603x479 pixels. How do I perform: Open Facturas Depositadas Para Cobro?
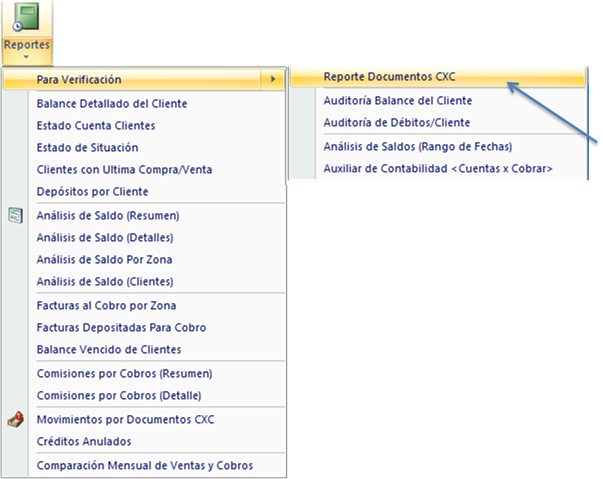pyautogui.click(x=121, y=328)
